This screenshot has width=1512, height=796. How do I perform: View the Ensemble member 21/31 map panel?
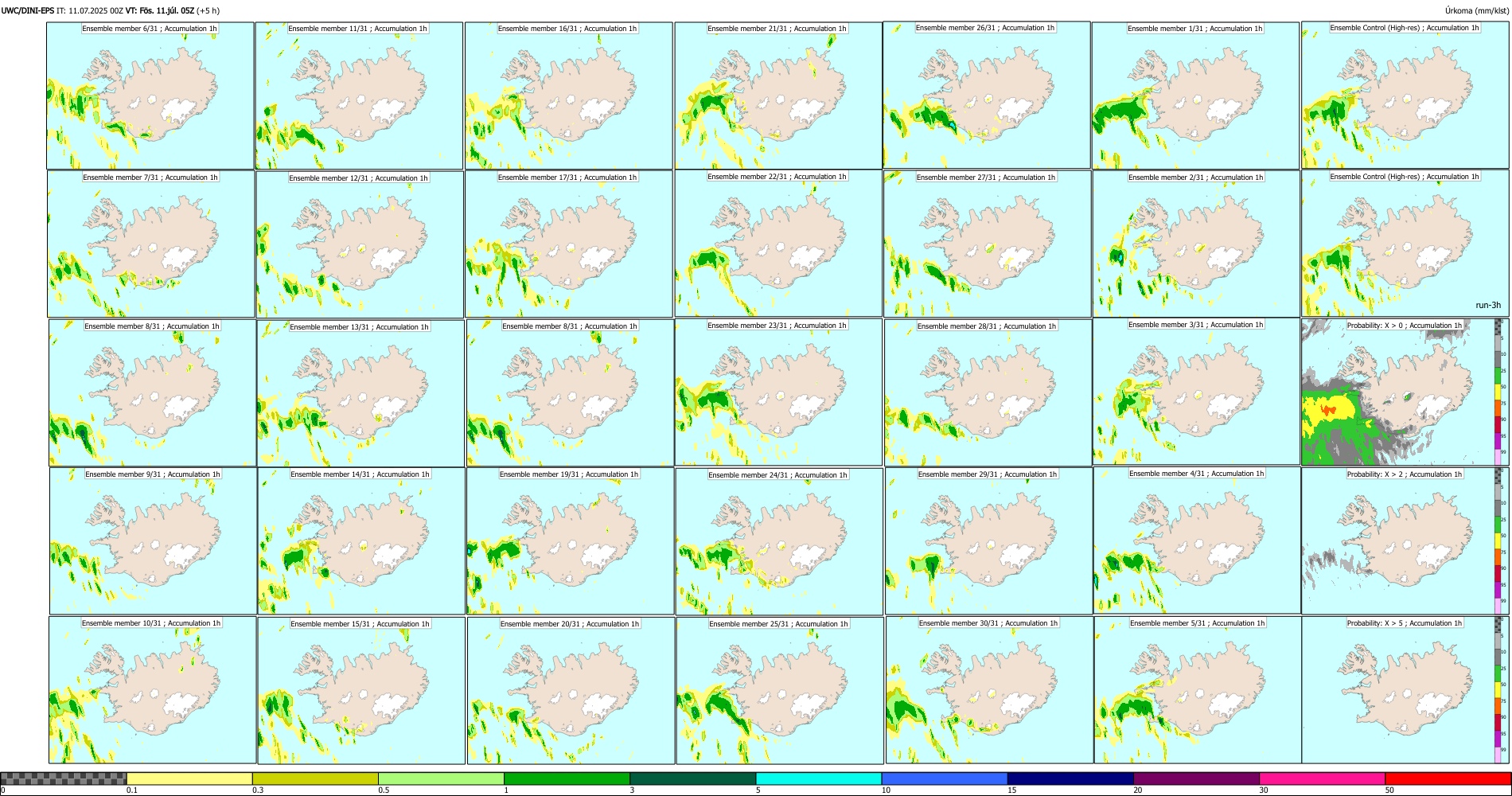(778, 96)
